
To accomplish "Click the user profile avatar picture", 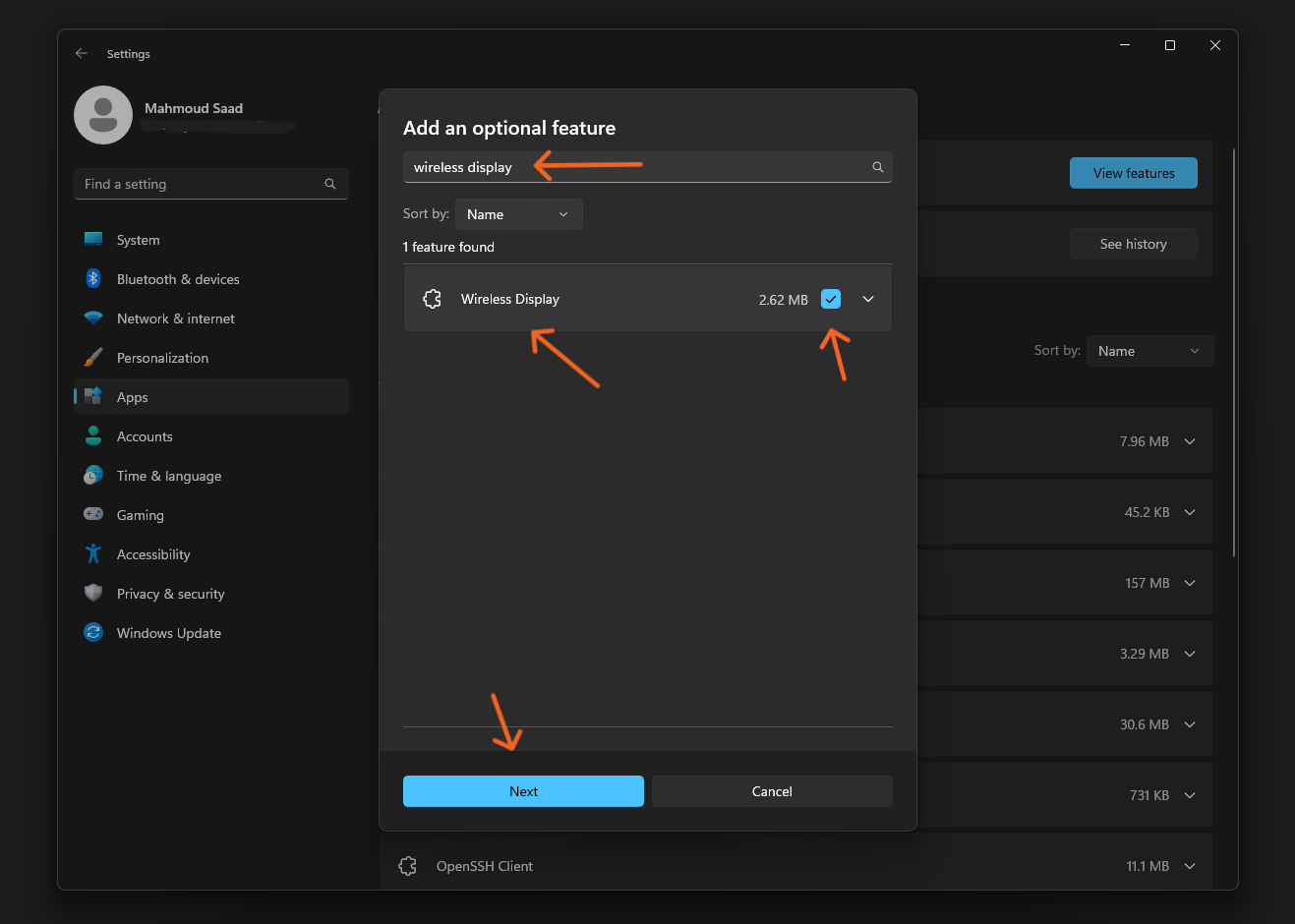I will click(103, 115).
